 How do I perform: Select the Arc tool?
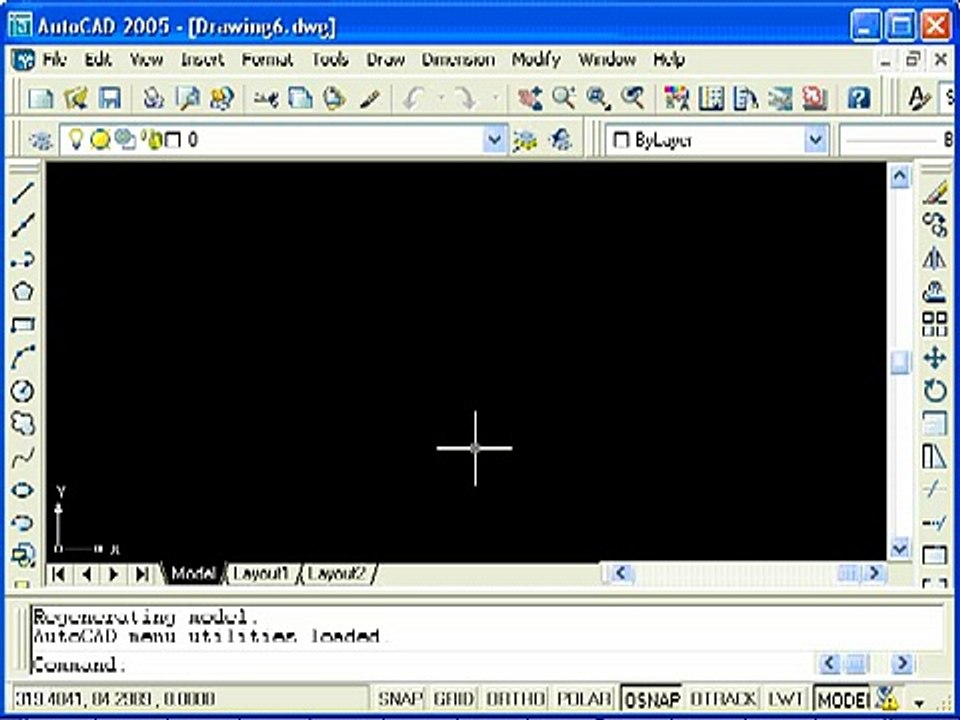tap(23, 358)
